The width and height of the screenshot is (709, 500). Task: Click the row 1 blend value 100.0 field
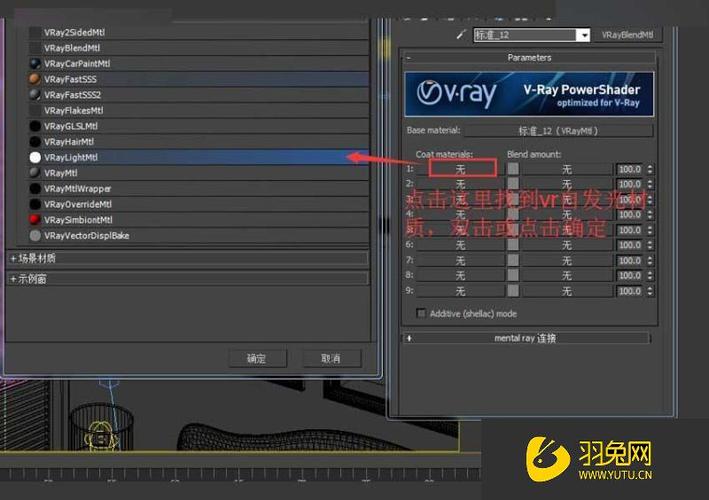point(630,169)
